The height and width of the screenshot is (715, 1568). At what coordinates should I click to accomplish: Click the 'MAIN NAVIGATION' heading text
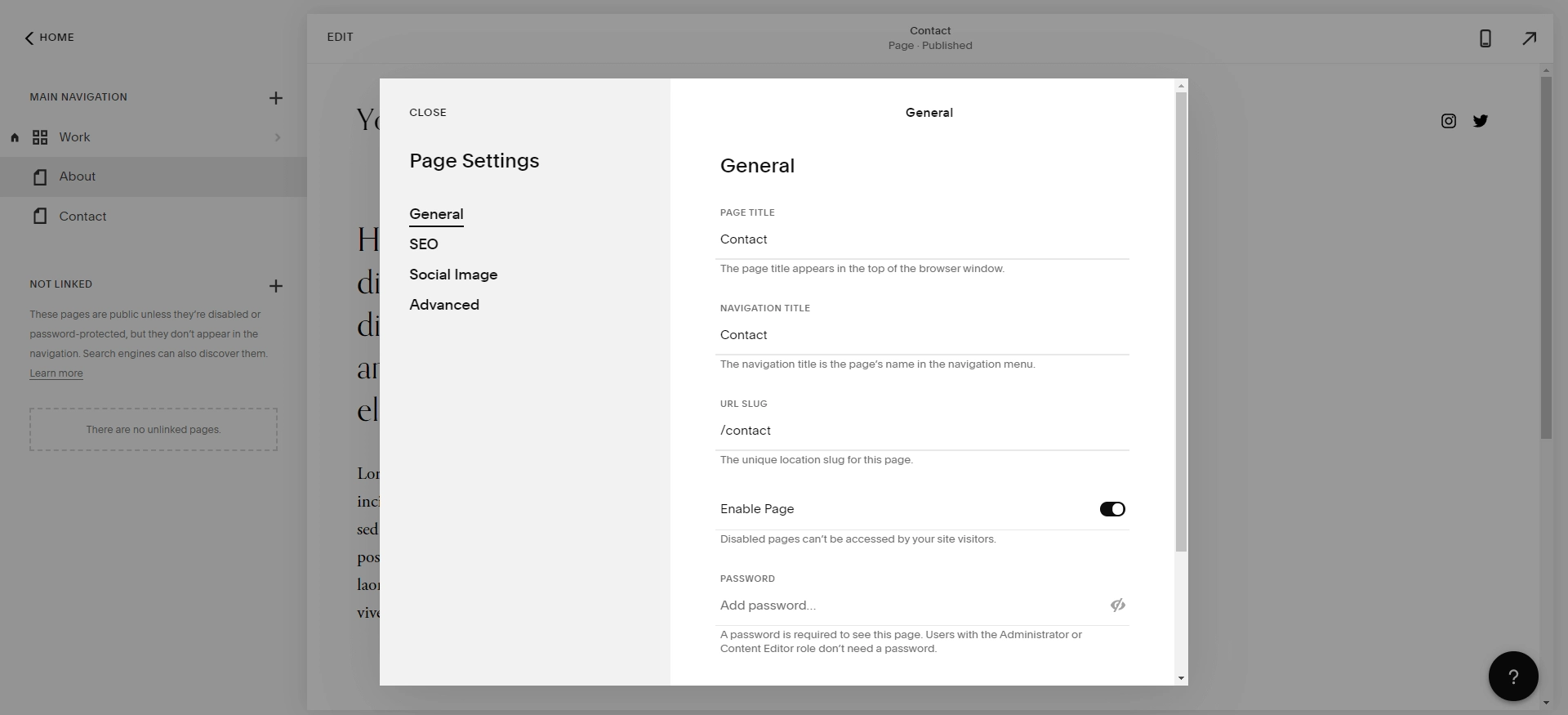[78, 97]
